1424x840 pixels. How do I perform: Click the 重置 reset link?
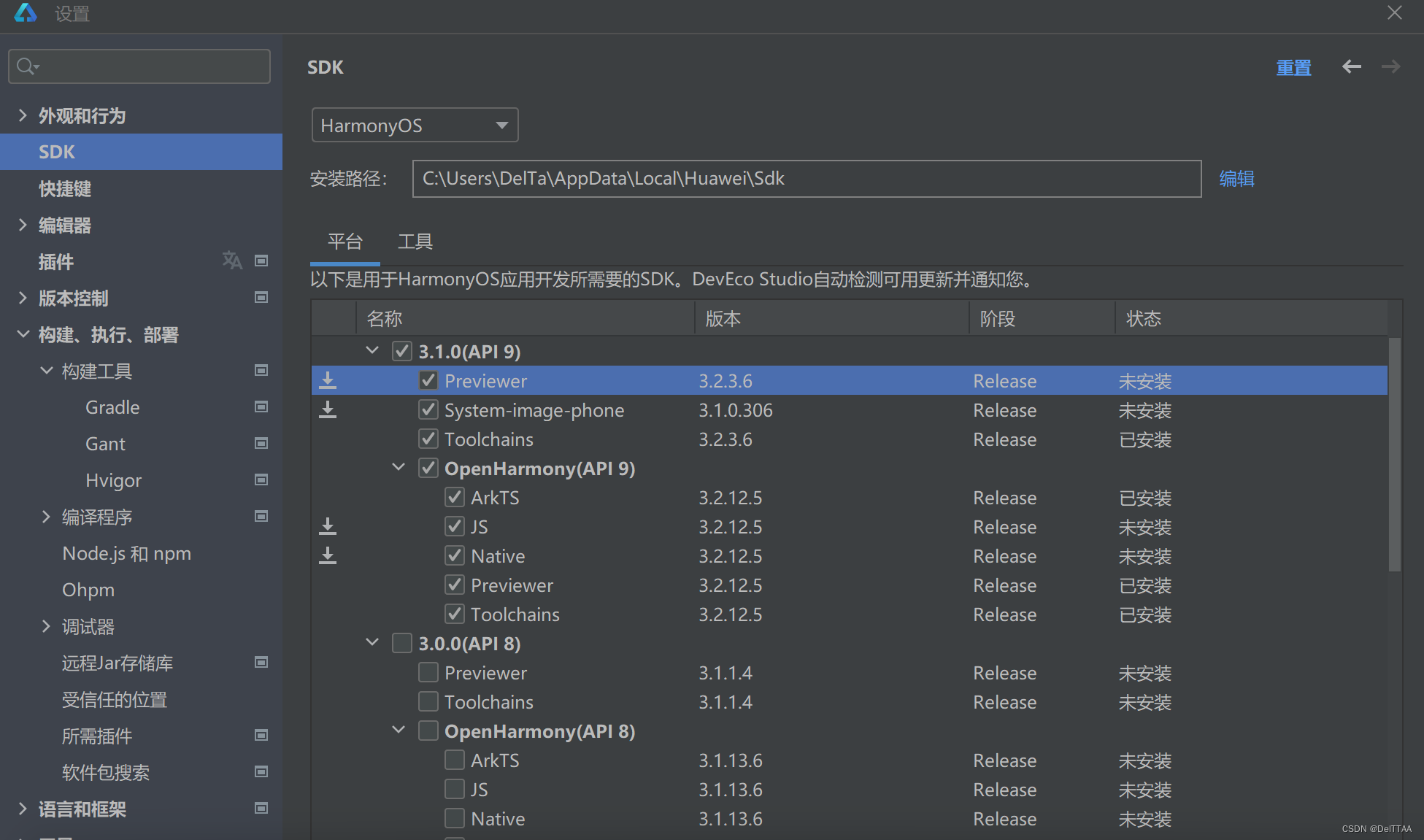pyautogui.click(x=1293, y=68)
